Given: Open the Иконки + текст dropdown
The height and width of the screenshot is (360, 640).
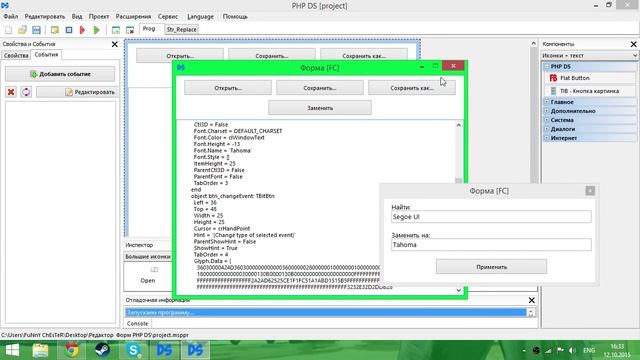Looking at the screenshot, I should (x=589, y=56).
